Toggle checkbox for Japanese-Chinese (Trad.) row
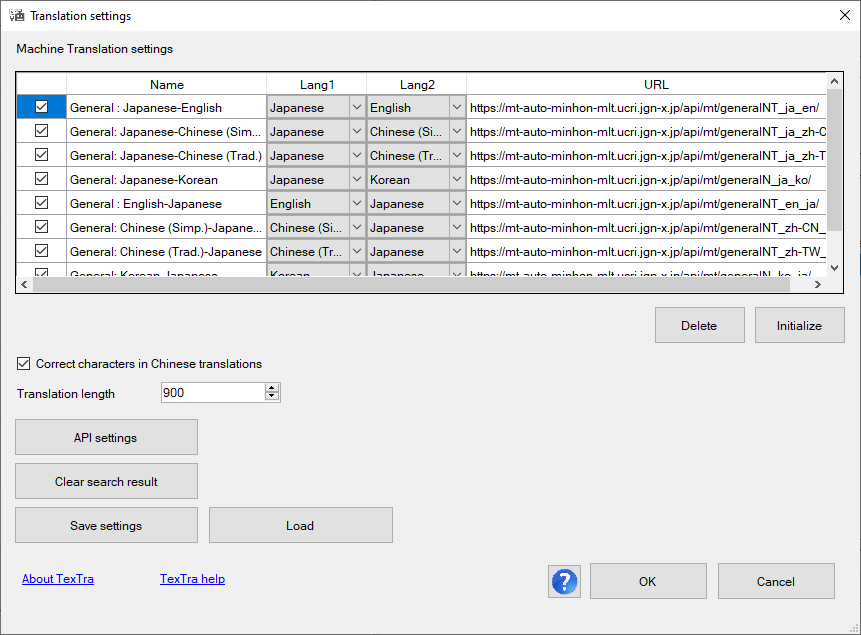 (41, 155)
